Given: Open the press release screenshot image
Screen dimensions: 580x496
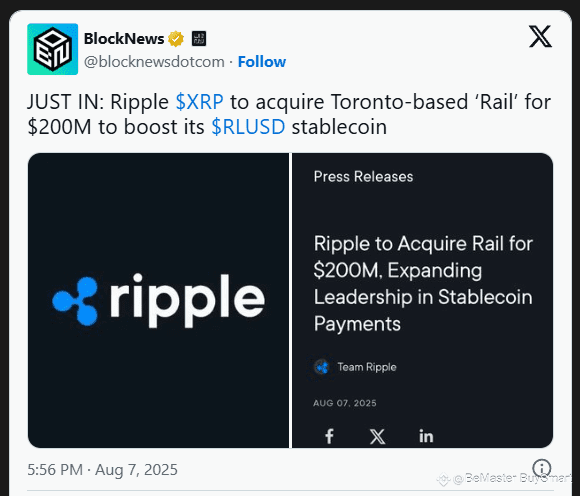Looking at the screenshot, I should pyautogui.click(x=422, y=300).
